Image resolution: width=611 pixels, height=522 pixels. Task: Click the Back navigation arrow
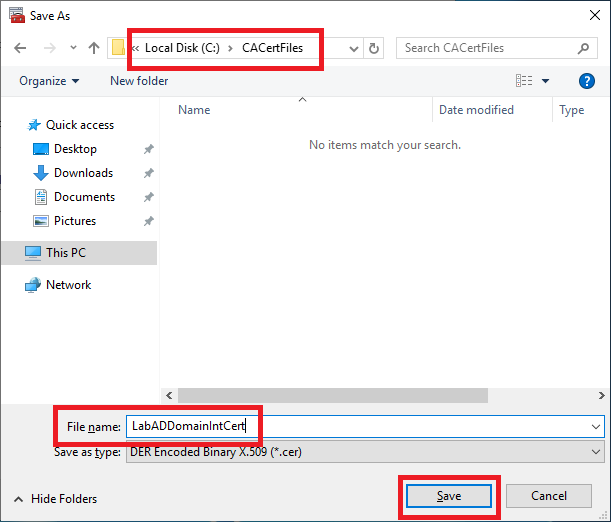20,48
